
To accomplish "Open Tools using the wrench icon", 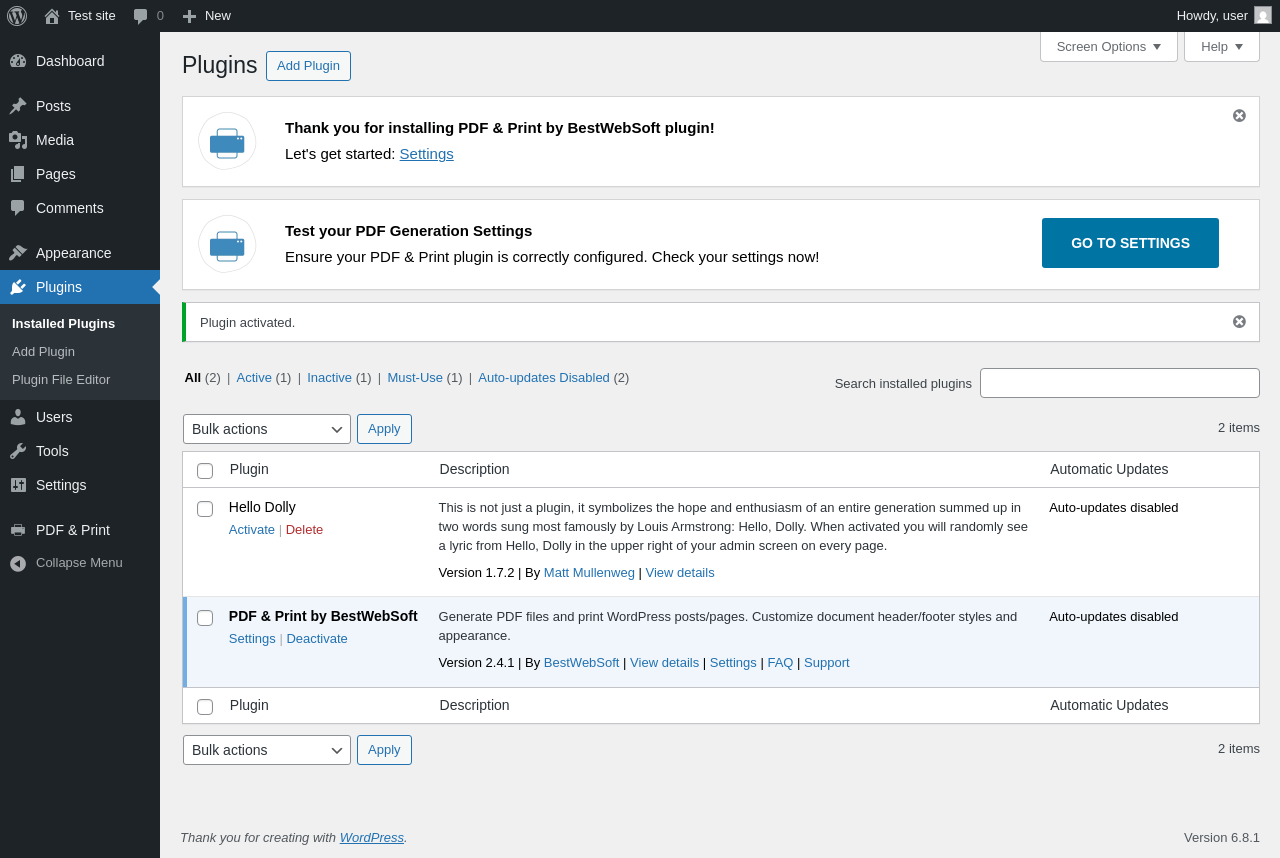I will coord(18,451).
